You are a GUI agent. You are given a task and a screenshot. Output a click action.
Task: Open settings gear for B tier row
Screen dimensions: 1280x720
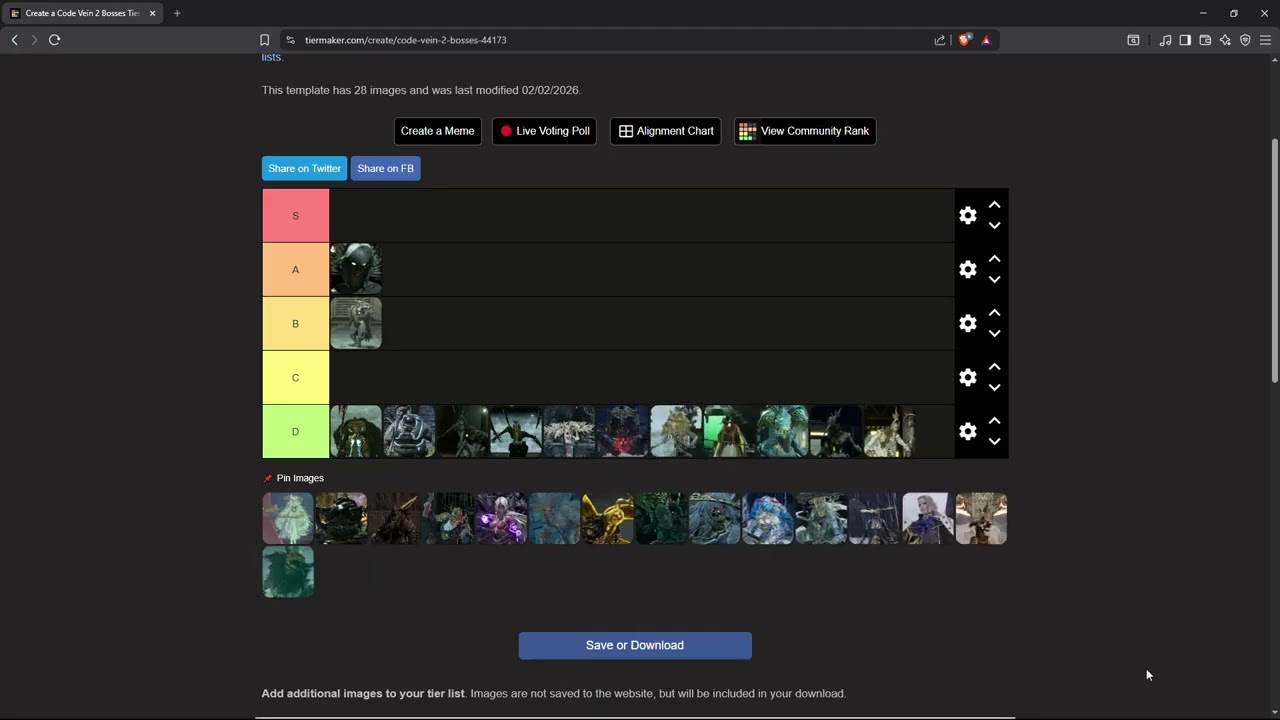tap(967, 324)
